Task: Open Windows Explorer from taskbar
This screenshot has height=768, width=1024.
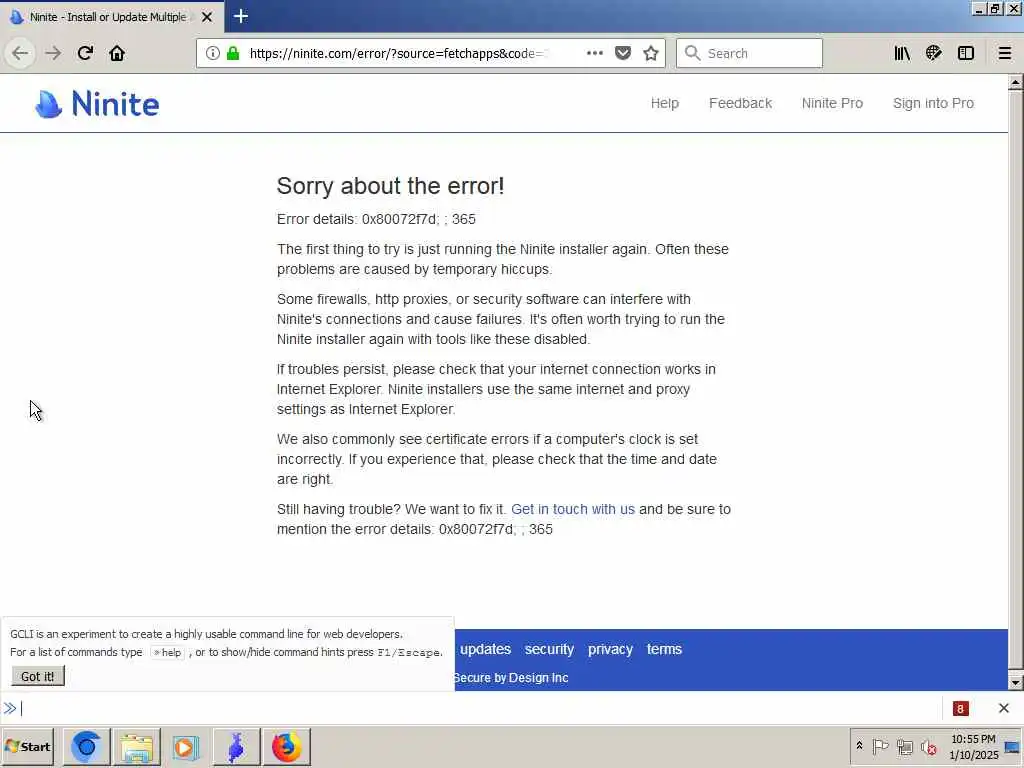Action: 136,746
